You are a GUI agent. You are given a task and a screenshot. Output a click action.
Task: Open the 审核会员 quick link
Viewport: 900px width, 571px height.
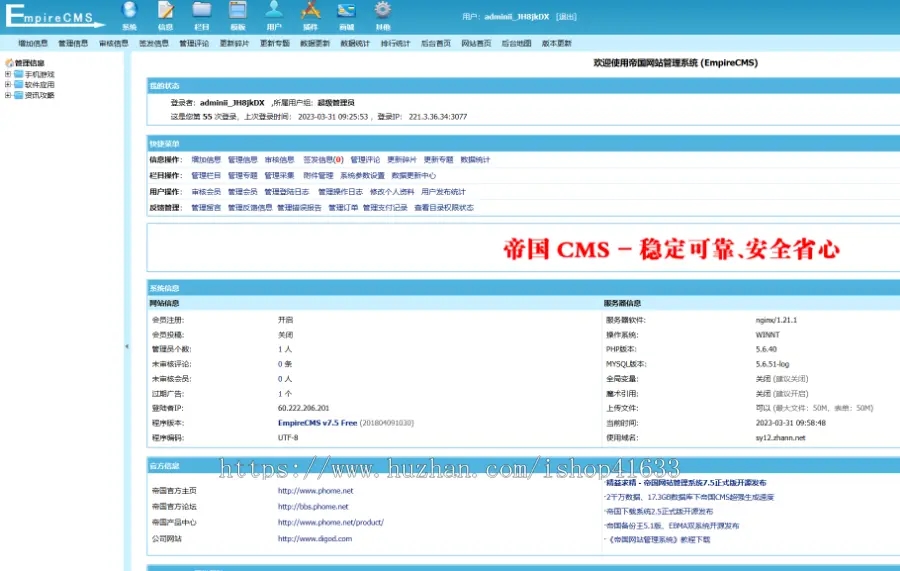206,192
